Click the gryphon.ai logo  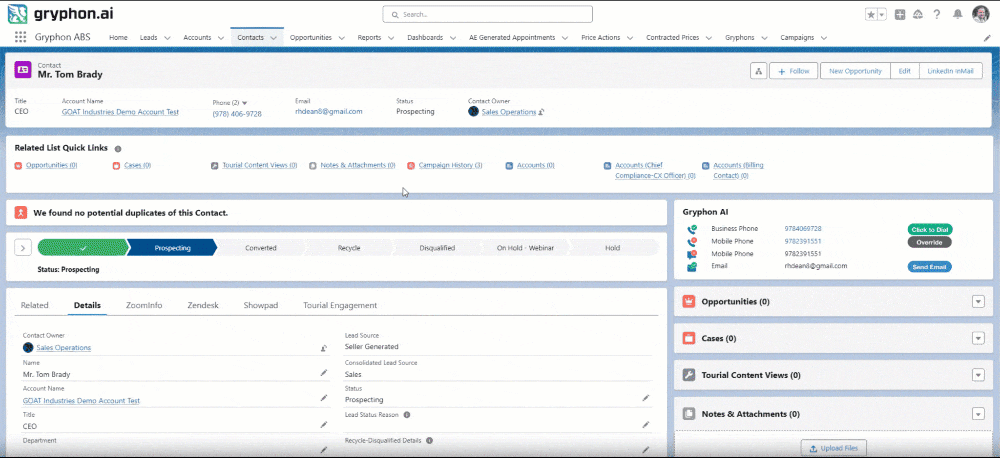pyautogui.click(x=61, y=13)
